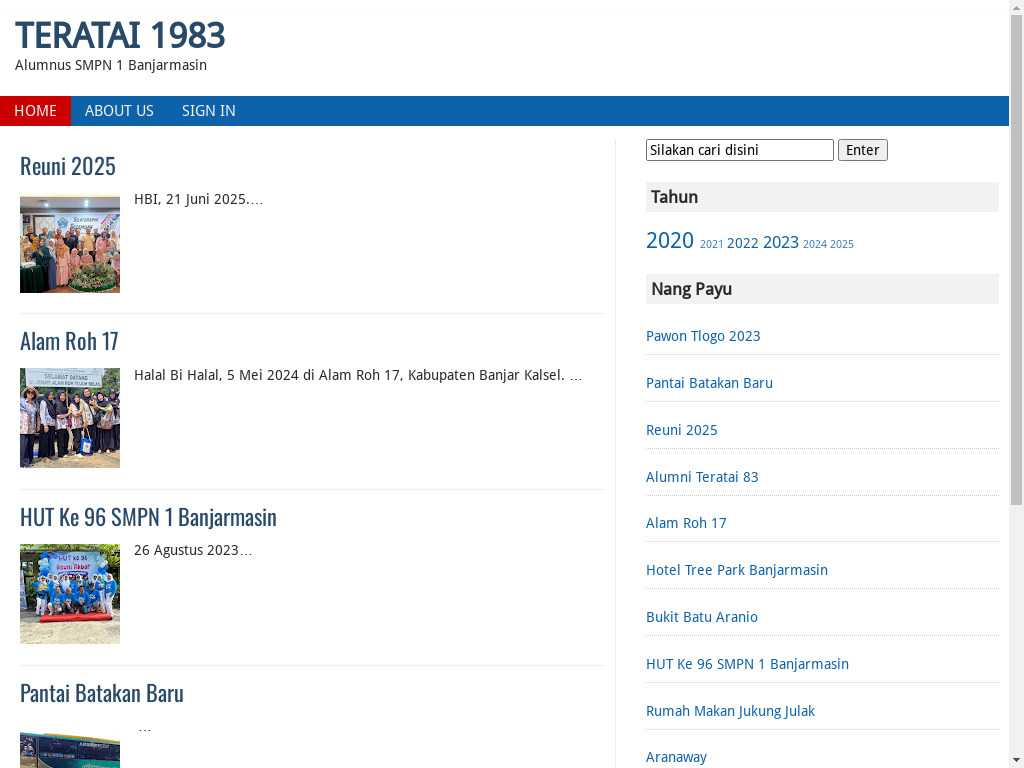The image size is (1024, 768).
Task: Click the 'Alumnus SMPN 1 Banjarmasin' tagline
Action: click(x=111, y=65)
